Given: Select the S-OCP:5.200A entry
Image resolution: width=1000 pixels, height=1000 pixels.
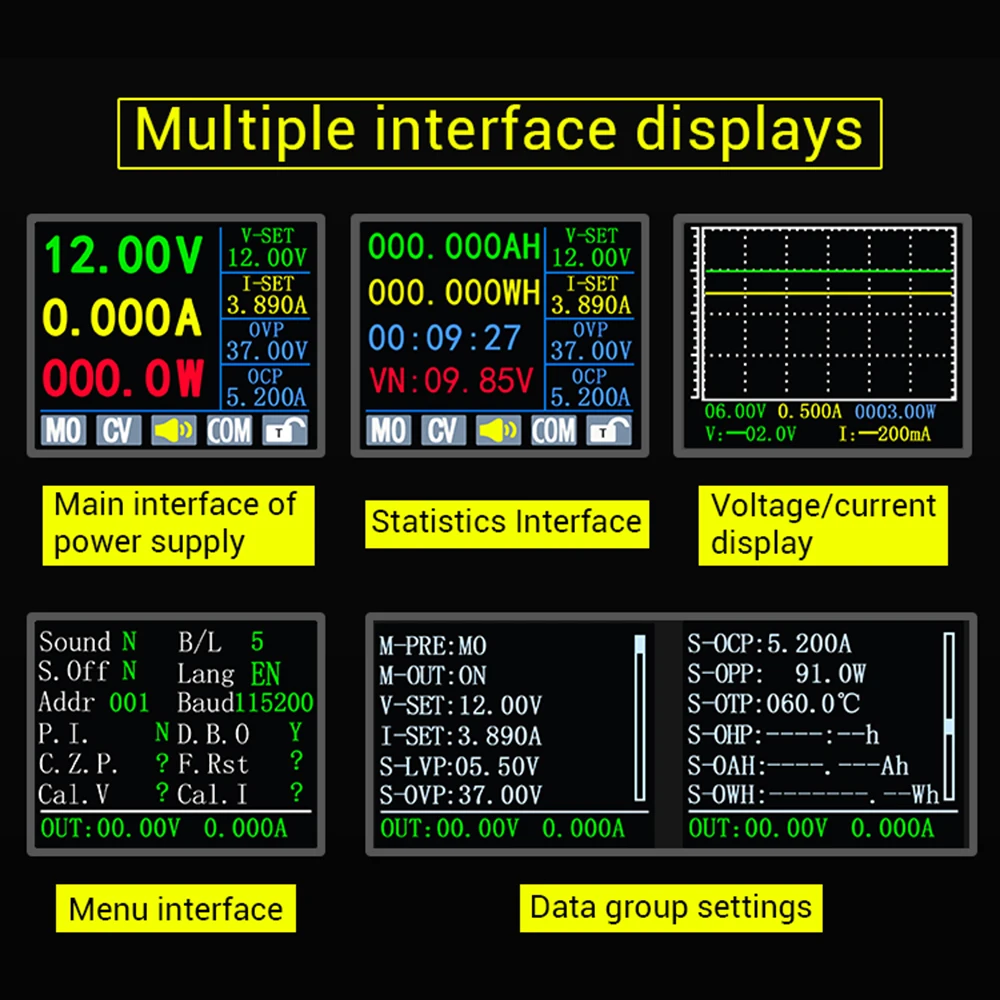Looking at the screenshot, I should (769, 644).
